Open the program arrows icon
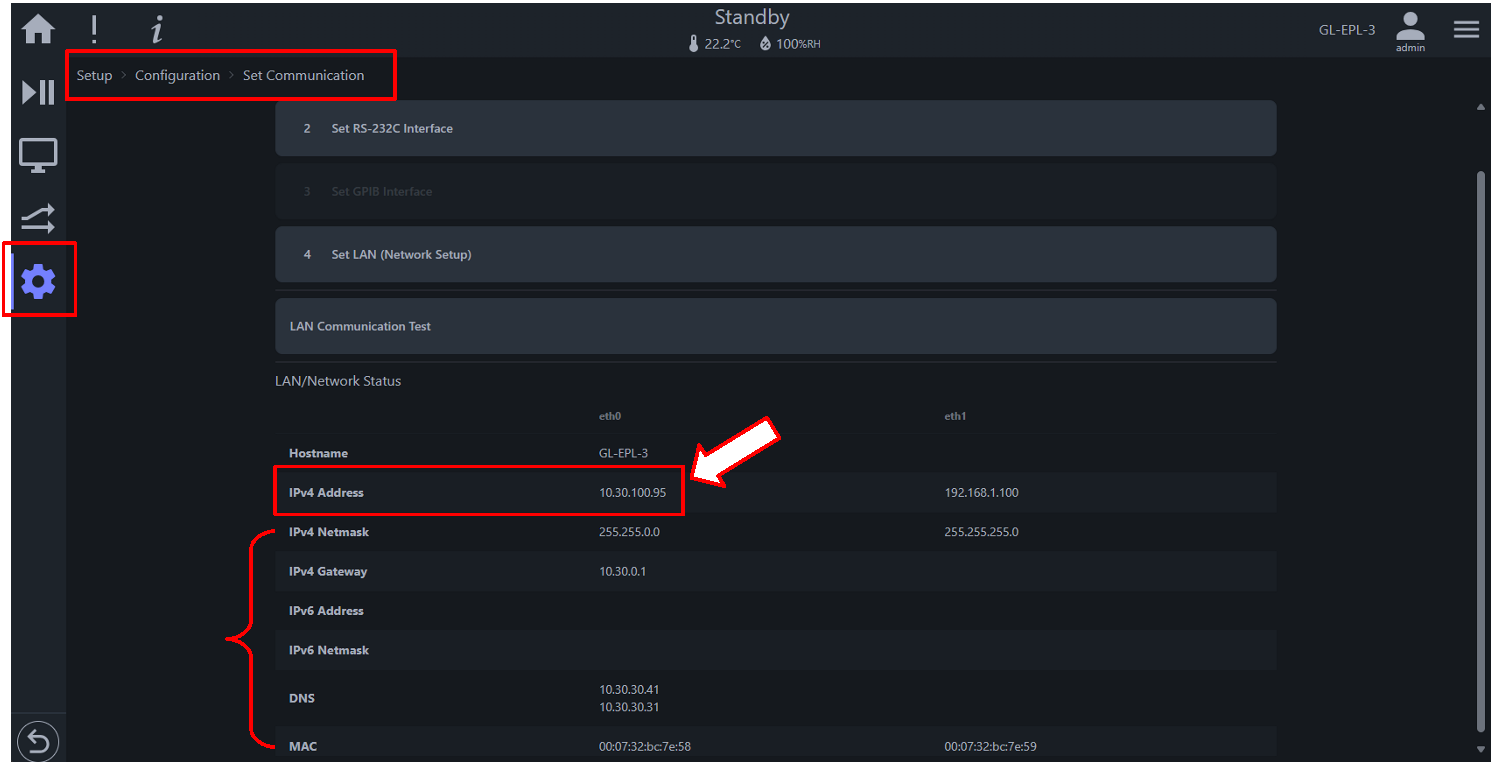Viewport: 1493px width, 763px height. tap(38, 218)
